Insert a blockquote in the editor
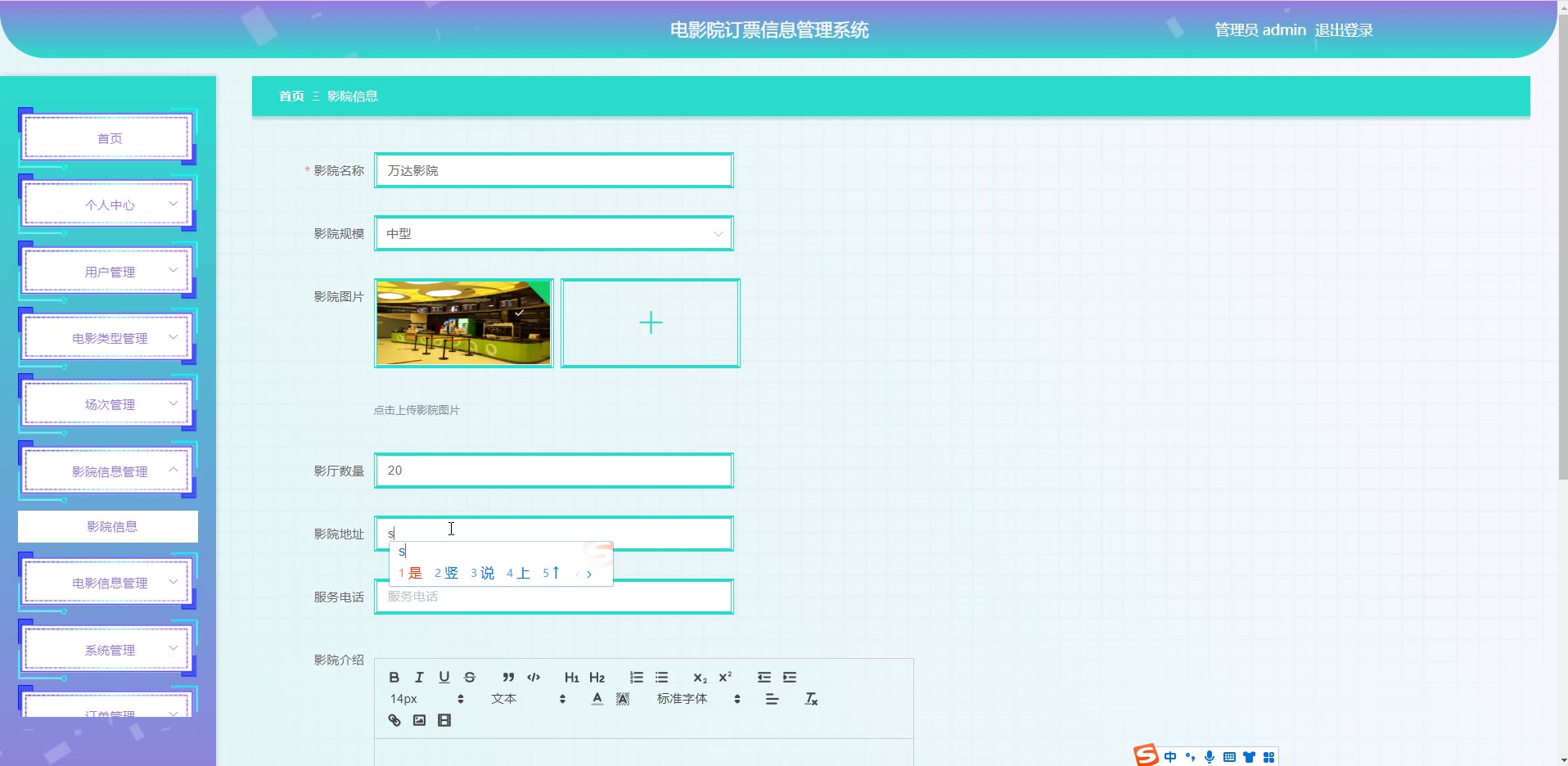 508,678
